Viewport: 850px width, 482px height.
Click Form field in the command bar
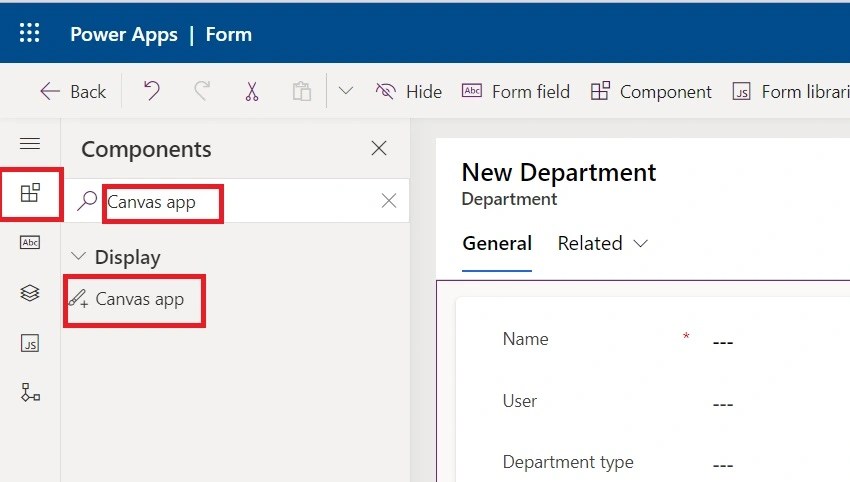point(516,91)
